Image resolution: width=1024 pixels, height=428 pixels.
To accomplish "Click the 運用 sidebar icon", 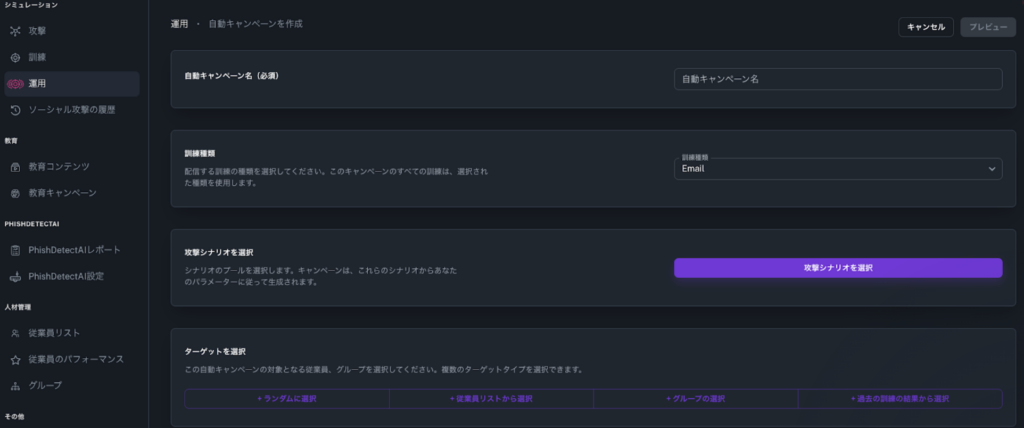I will (15, 84).
